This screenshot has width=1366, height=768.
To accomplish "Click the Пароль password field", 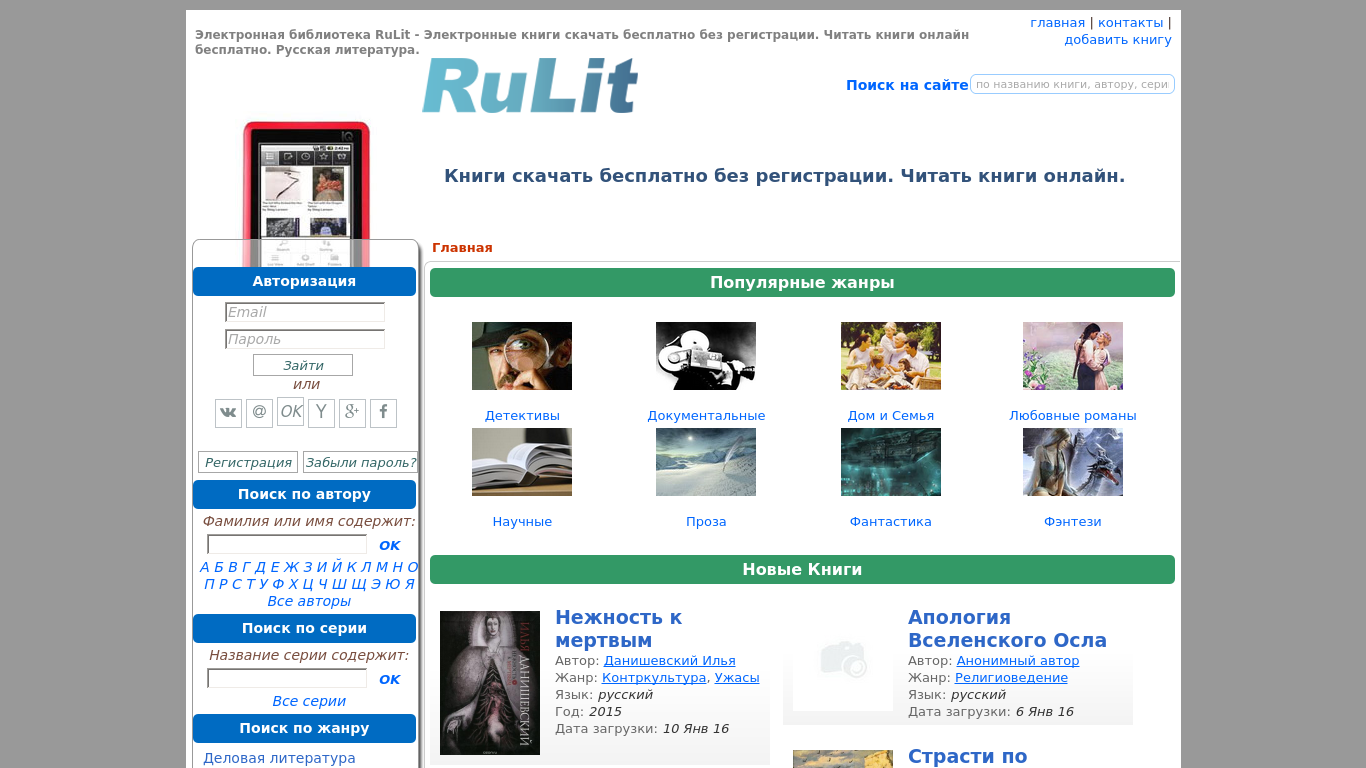I will (x=305, y=339).
